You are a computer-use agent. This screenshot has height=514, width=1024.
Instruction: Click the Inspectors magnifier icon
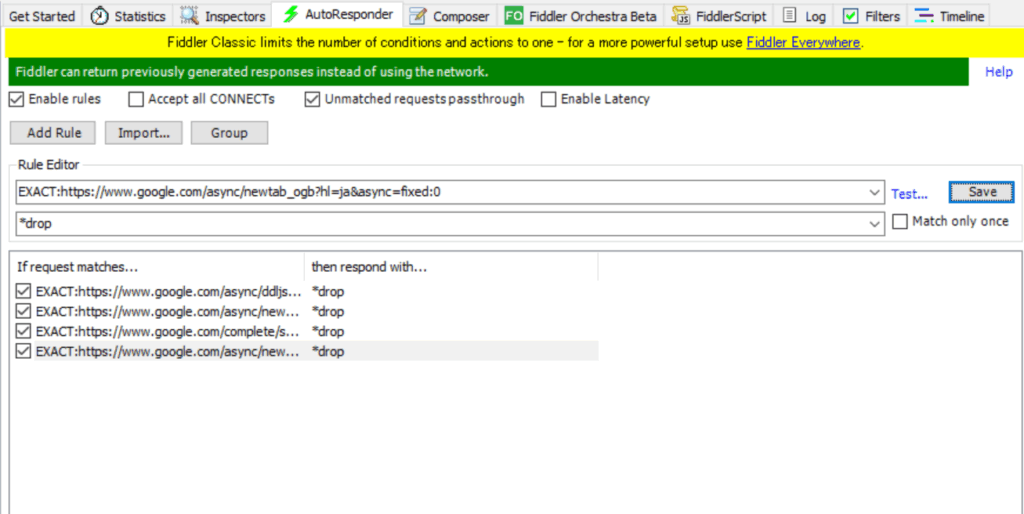tap(189, 16)
